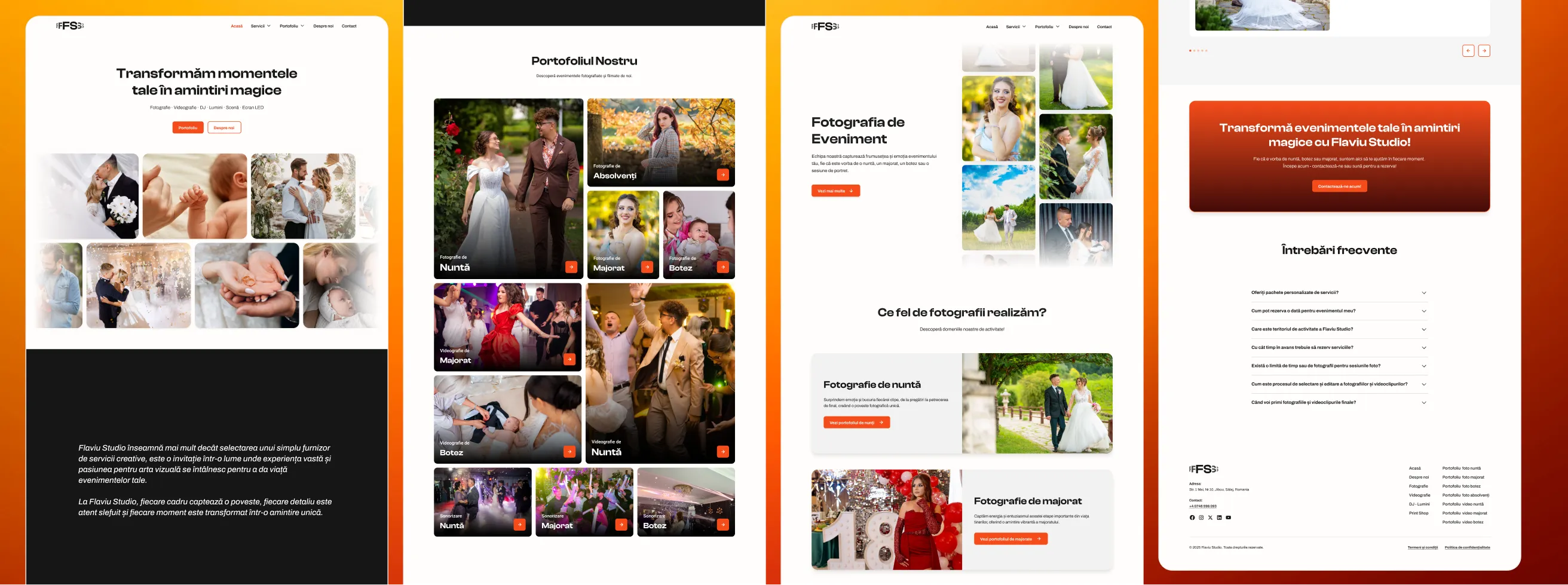This screenshot has height=585, width=1568.
Task: Expand 'Cum pot rezerva o dată pentru evenimentul meu?'
Action: click(1339, 311)
